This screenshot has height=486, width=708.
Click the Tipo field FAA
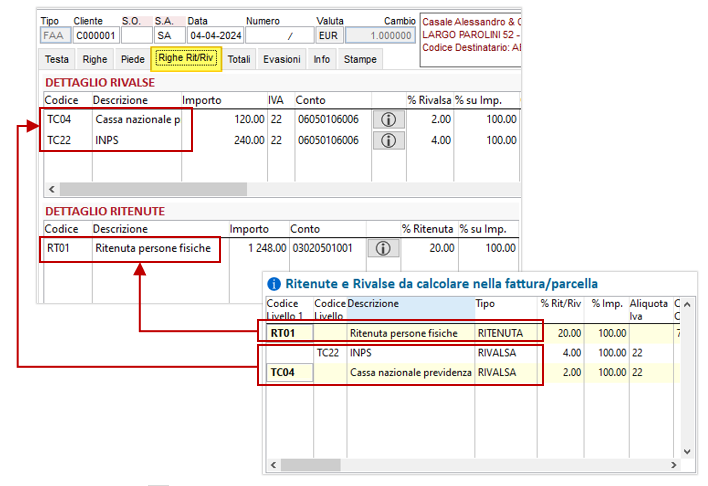pyautogui.click(x=55, y=35)
